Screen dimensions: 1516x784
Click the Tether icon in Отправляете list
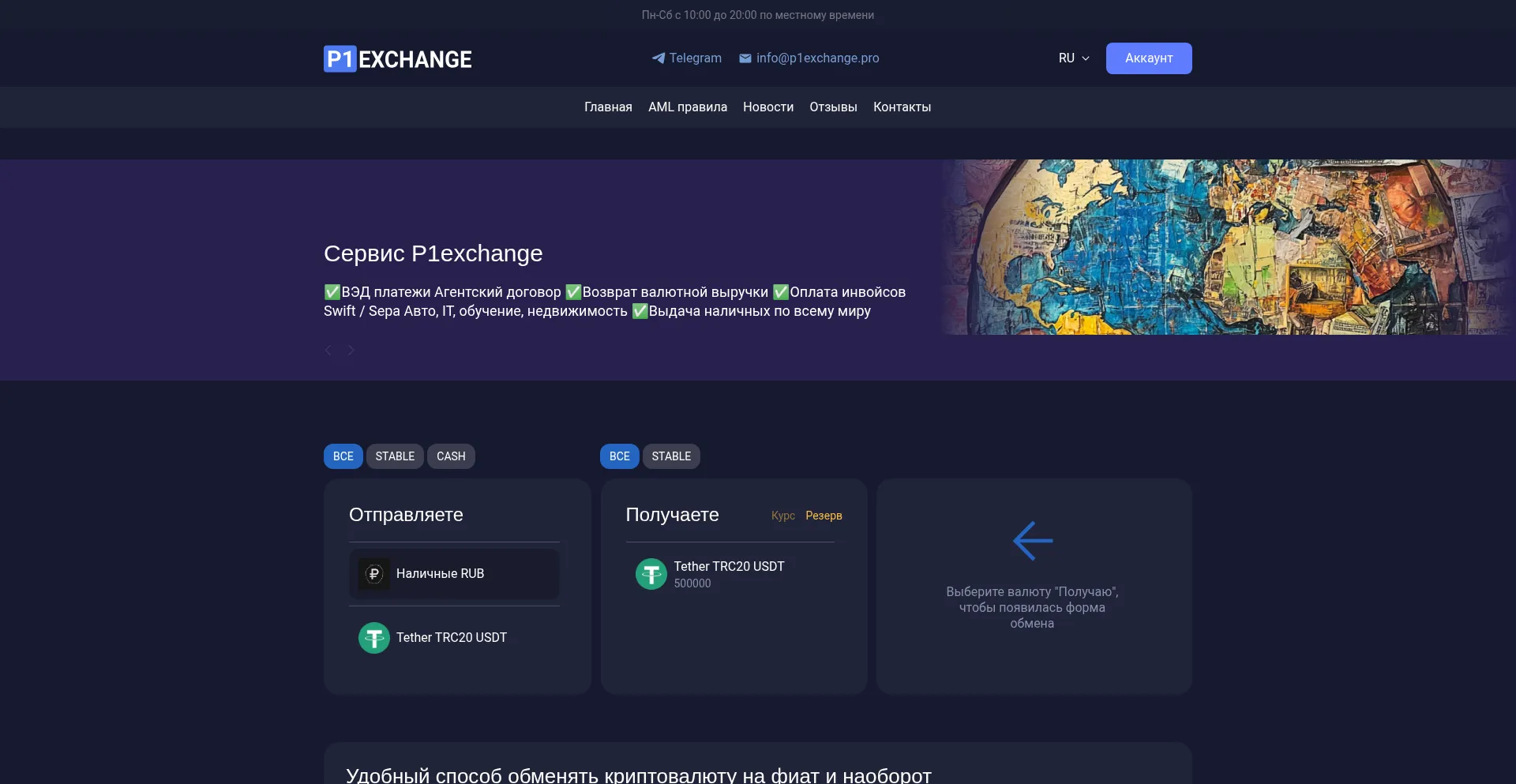point(374,638)
